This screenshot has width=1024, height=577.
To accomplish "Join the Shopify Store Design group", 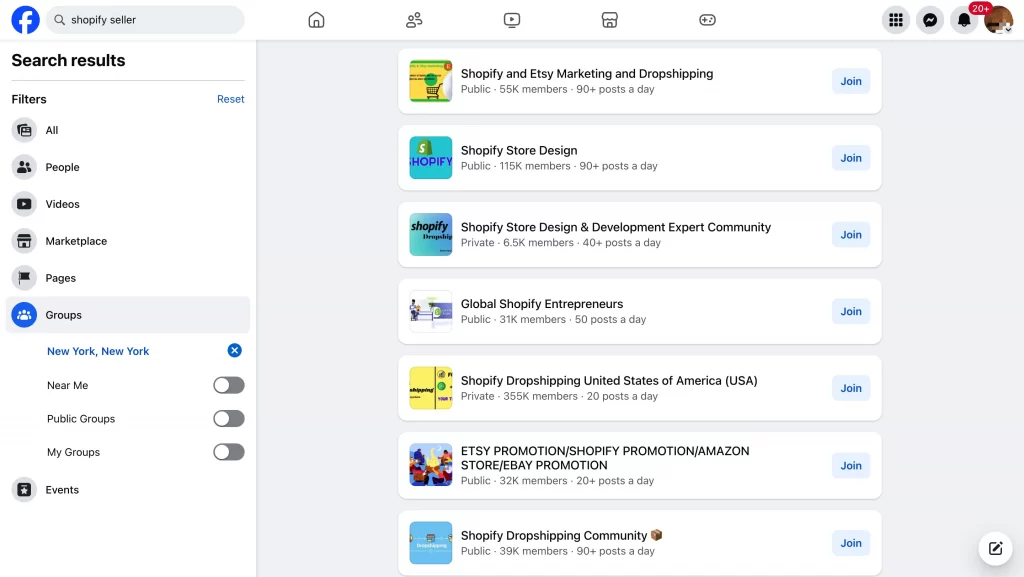I will click(x=851, y=158).
